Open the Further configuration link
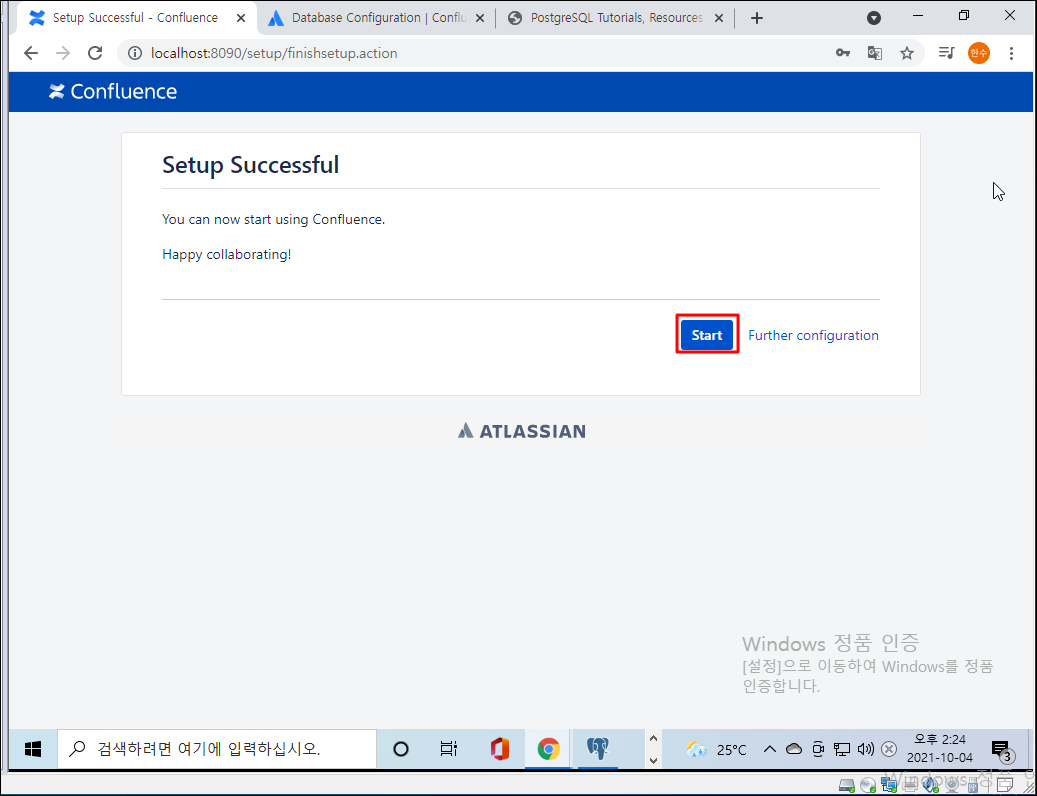 tap(813, 335)
